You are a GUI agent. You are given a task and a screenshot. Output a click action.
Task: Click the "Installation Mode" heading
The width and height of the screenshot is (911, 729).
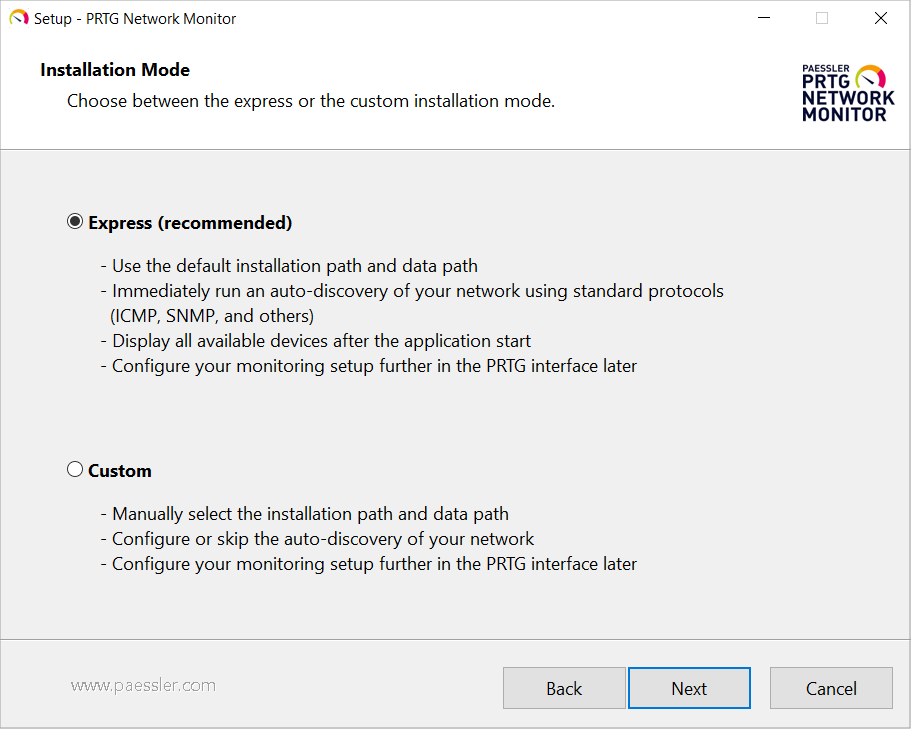click(x=115, y=70)
